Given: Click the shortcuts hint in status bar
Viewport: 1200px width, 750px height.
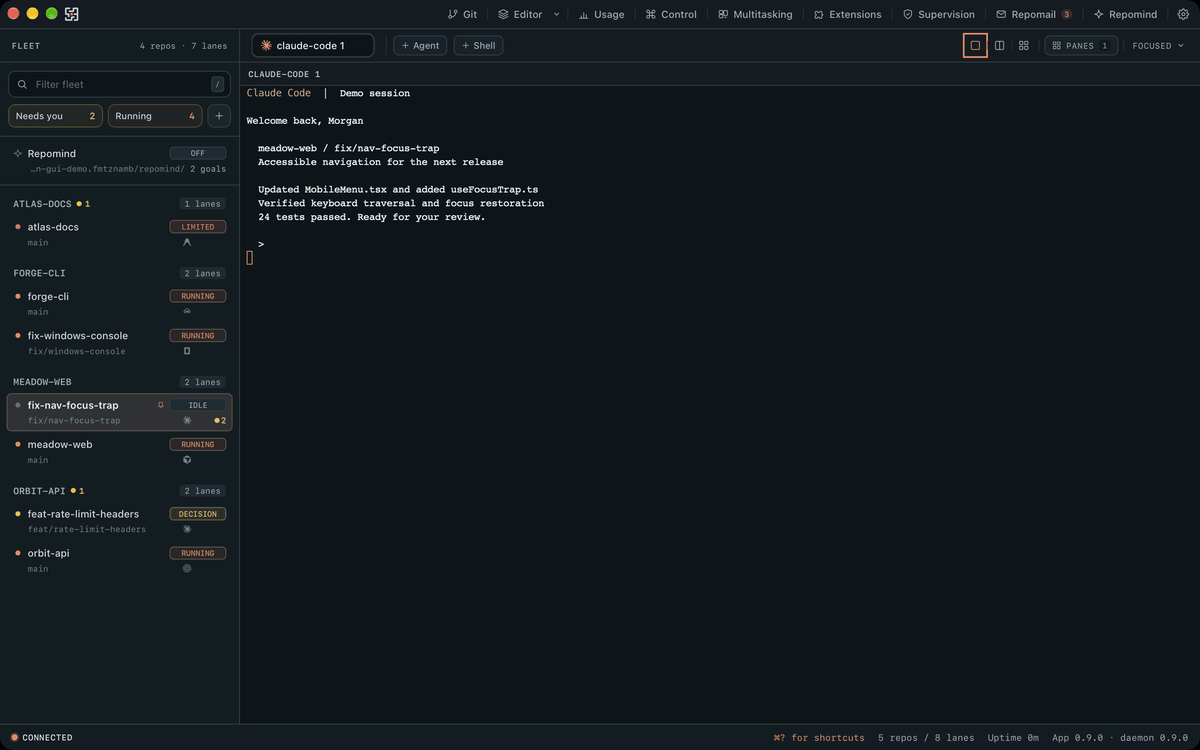Looking at the screenshot, I should [x=819, y=738].
